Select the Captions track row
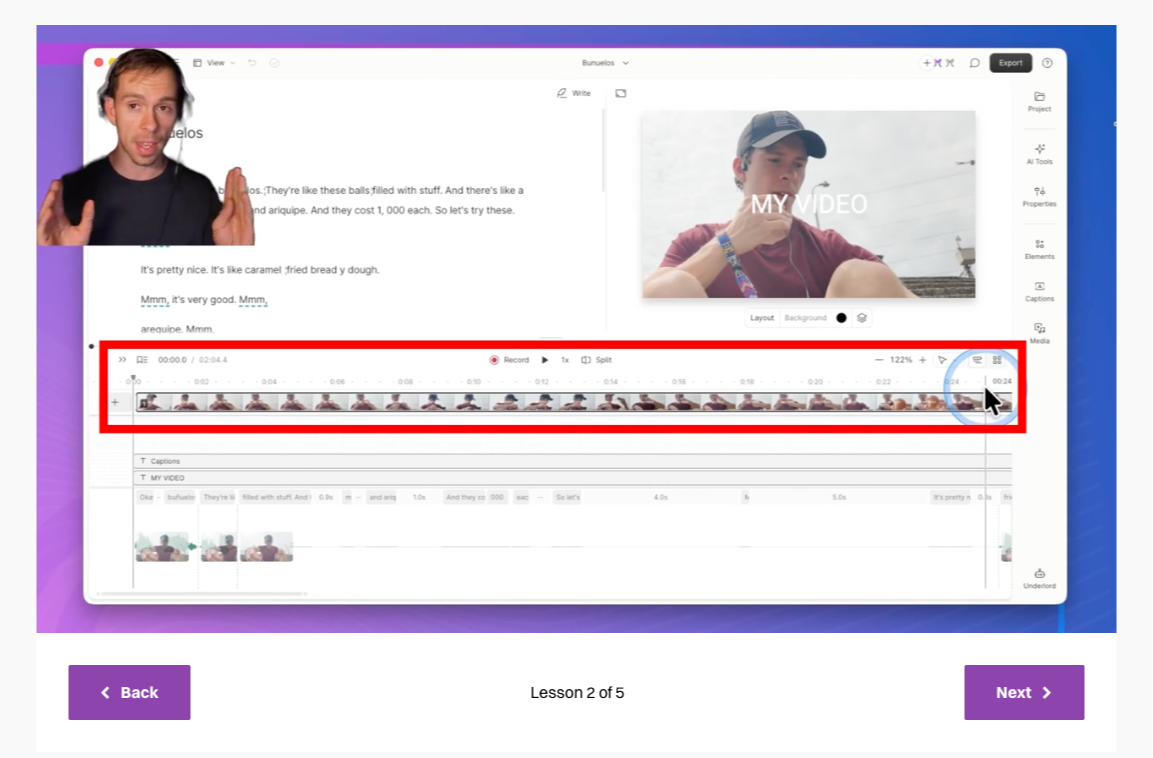Viewport: 1153px width, 758px height. pyautogui.click(x=572, y=461)
